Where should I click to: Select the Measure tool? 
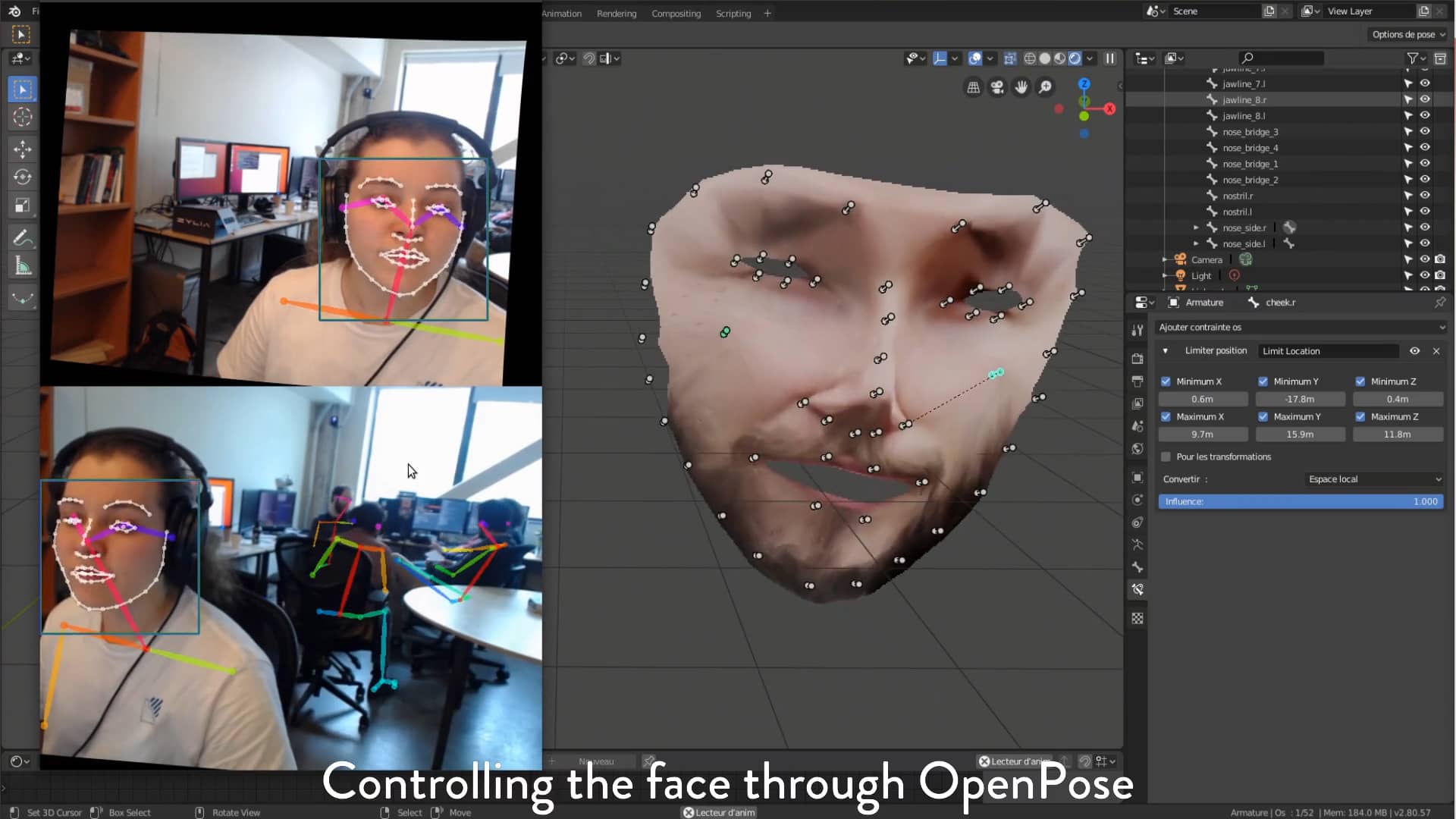tap(22, 265)
